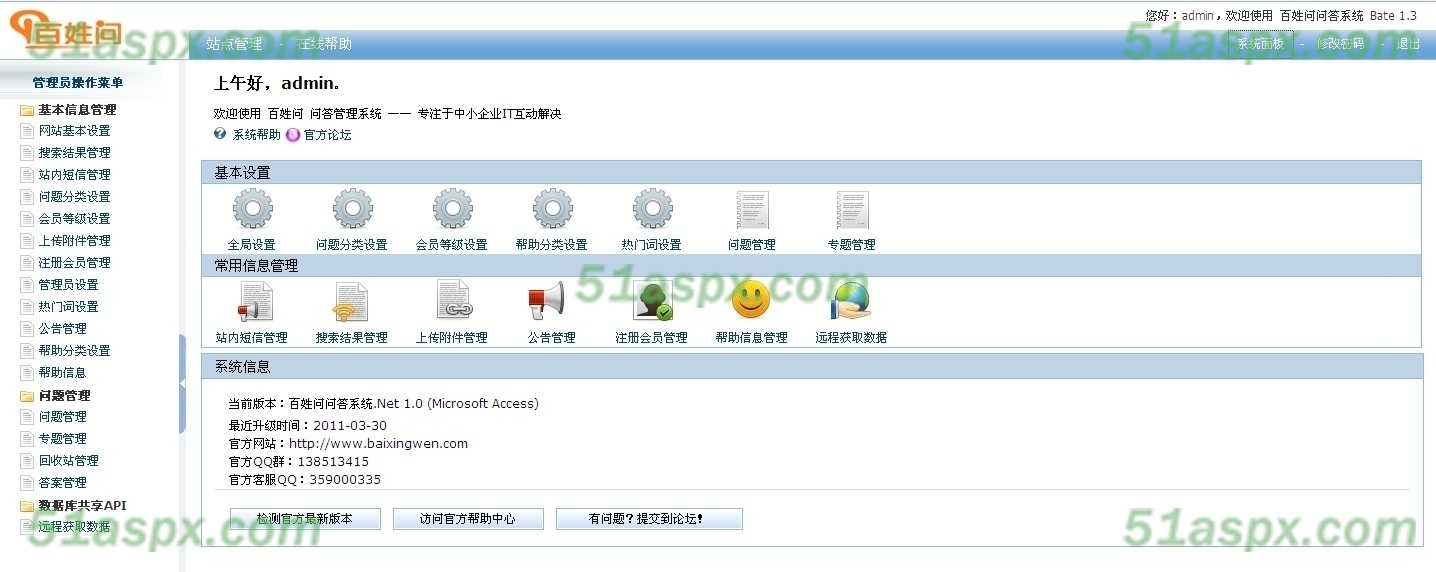
Task: Open the 注册会员管理 user icon
Action: point(652,300)
